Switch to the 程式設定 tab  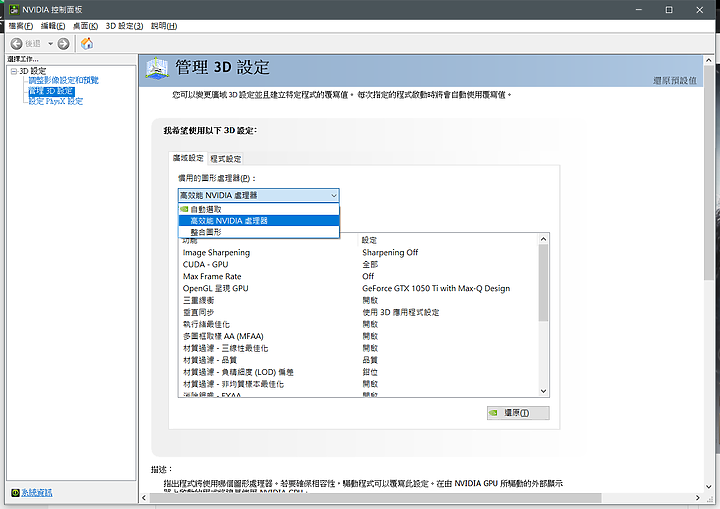click(225, 159)
